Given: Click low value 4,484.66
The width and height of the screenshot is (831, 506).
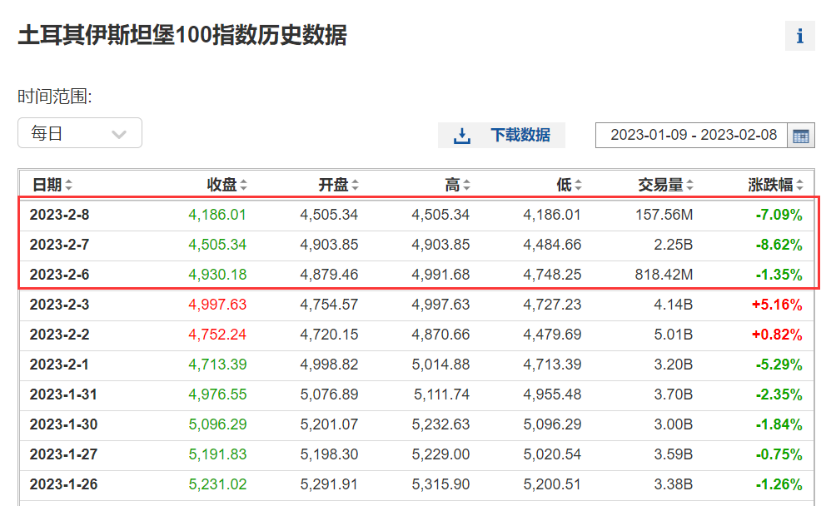Looking at the screenshot, I should (x=552, y=245).
